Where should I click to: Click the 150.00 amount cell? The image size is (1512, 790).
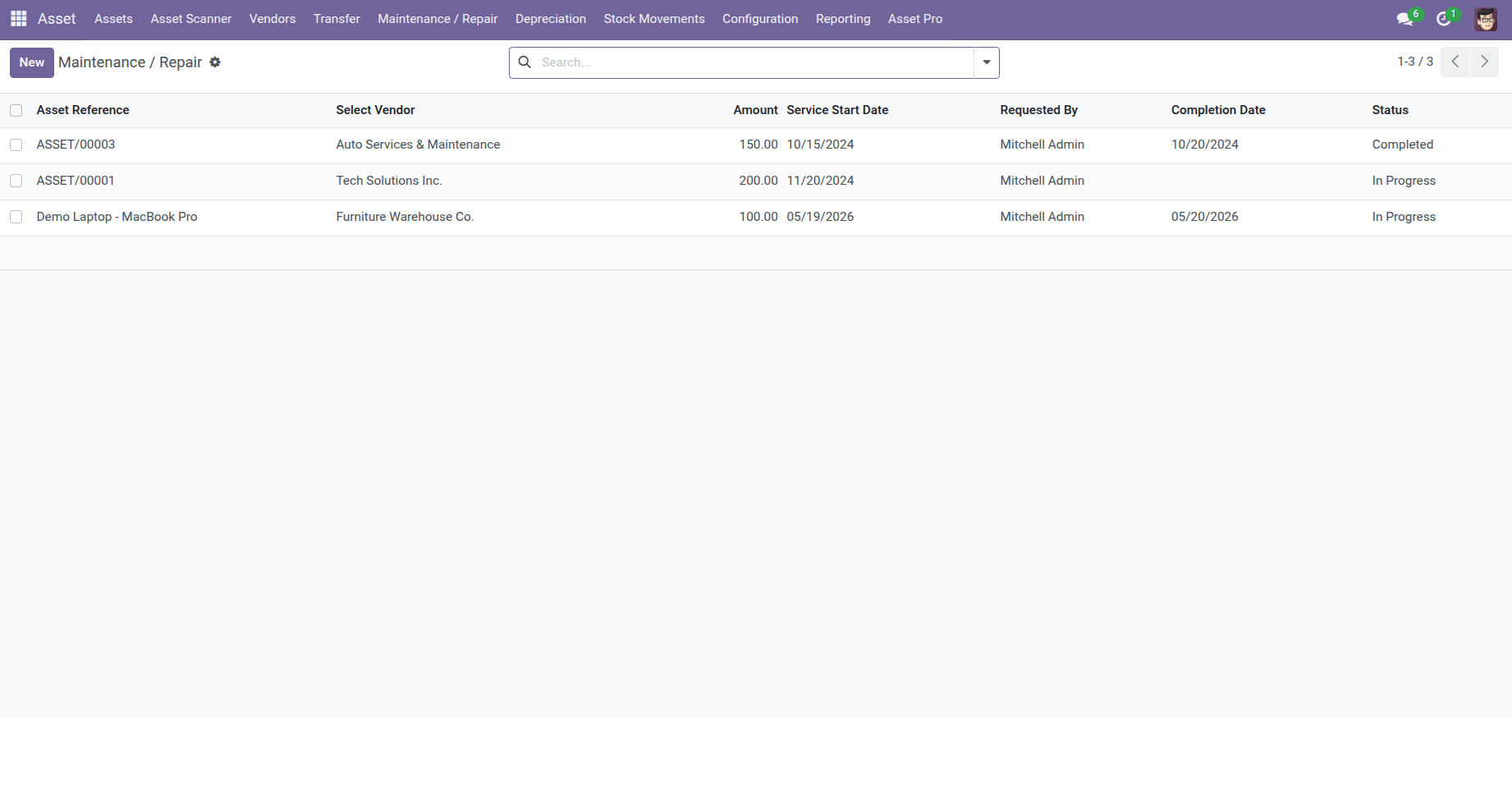point(758,145)
